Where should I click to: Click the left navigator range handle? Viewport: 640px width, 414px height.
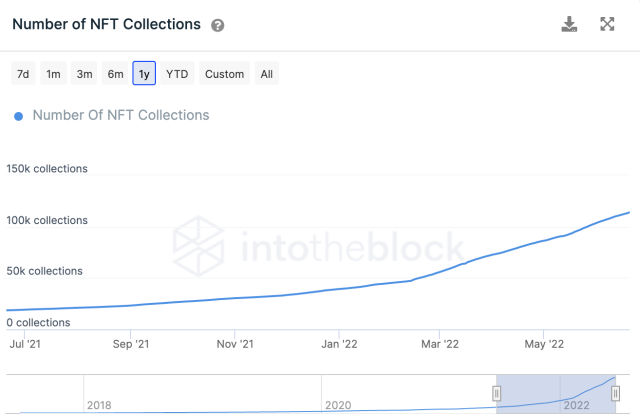(496, 393)
